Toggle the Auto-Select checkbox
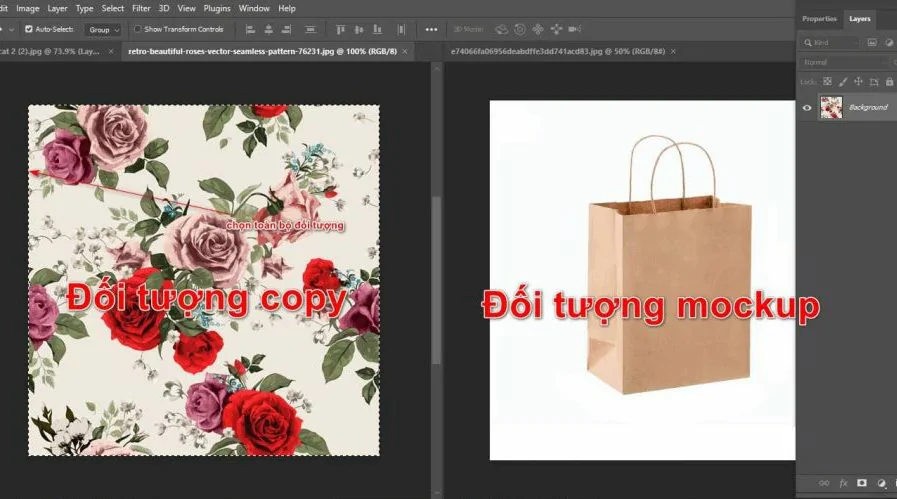Viewport: 897px width, 499px height. (28, 29)
